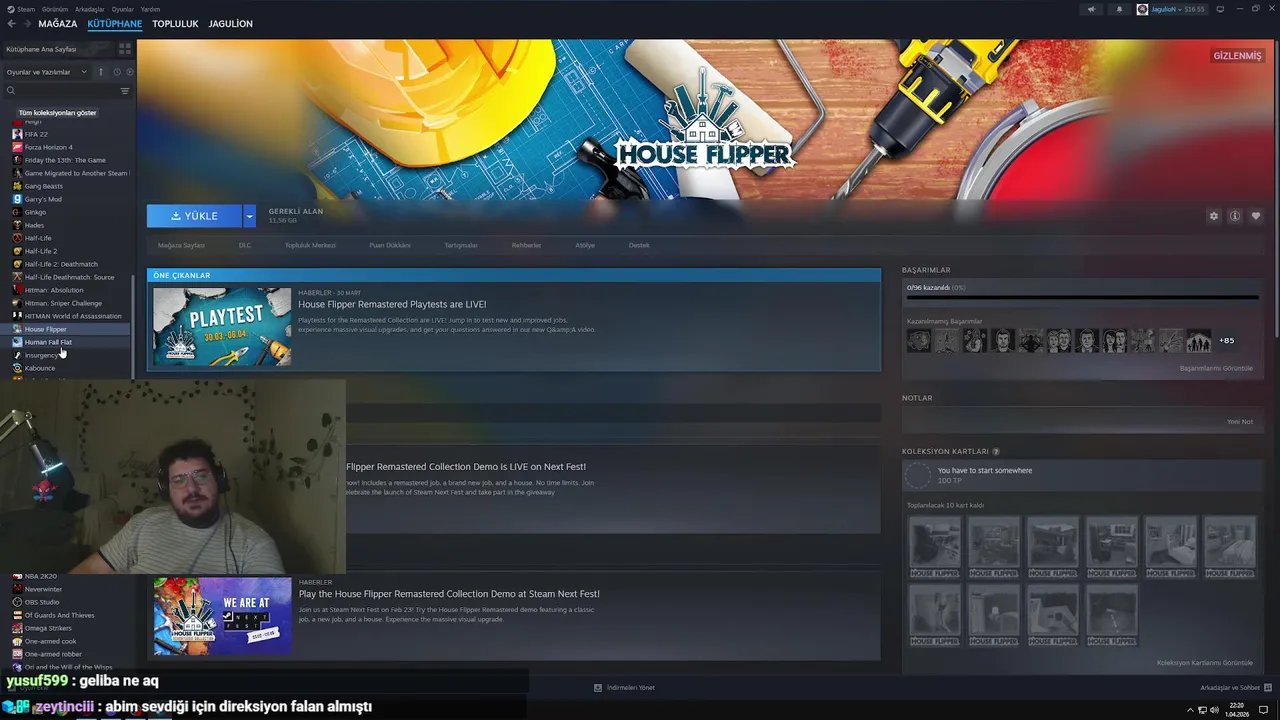Go forward with the right arrow
Image resolution: width=1280 pixels, height=720 pixels.
coord(26,24)
